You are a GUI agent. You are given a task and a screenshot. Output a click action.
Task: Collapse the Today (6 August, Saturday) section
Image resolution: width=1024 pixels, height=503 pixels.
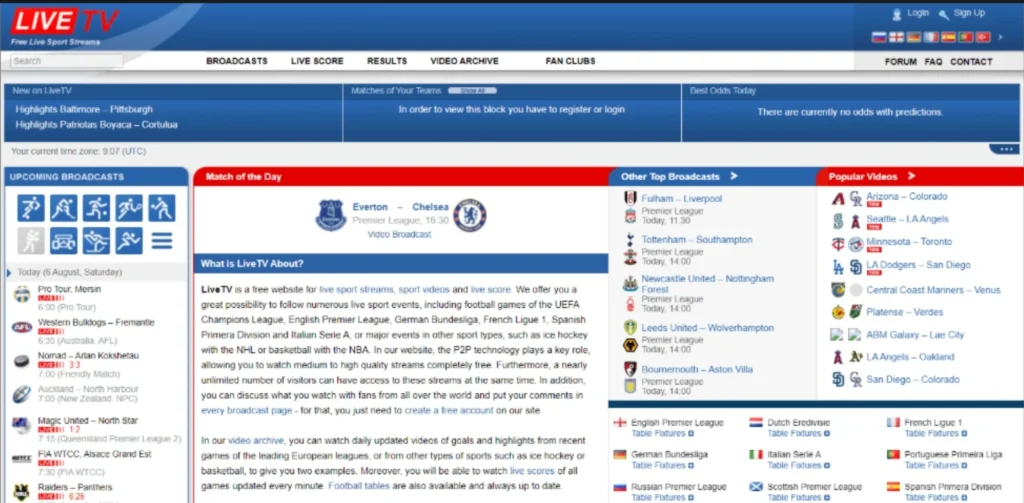coord(9,272)
